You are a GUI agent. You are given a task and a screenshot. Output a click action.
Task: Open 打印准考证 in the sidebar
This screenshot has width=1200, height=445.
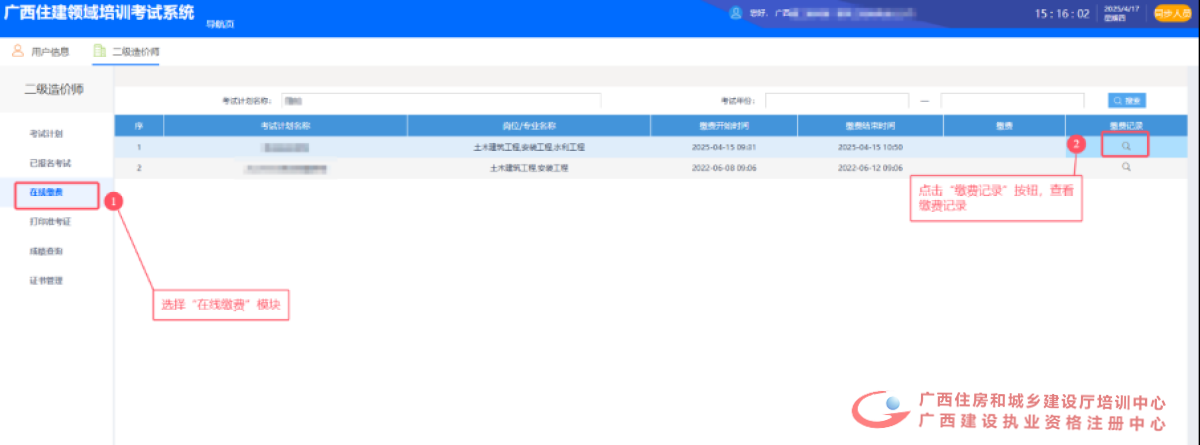51,221
